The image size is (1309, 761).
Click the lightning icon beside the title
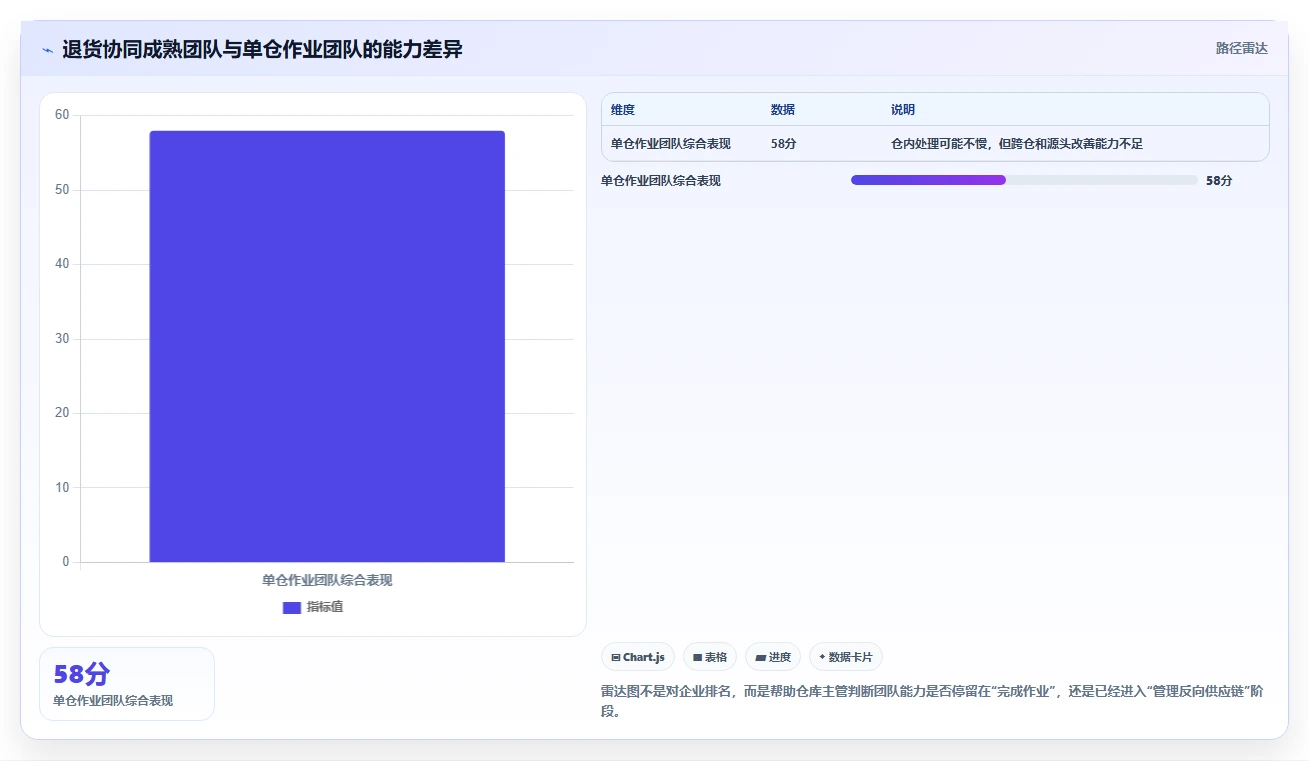(x=47, y=49)
